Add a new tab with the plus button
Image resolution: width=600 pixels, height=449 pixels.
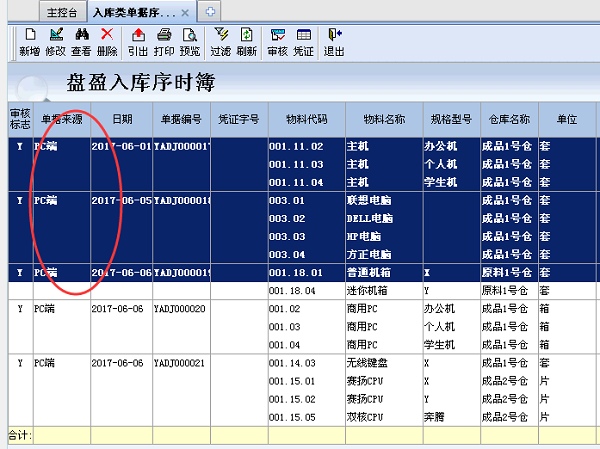[209, 12]
